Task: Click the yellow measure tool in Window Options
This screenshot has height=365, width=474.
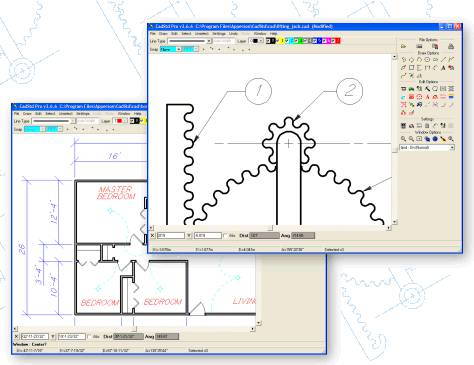Action: click(443, 139)
